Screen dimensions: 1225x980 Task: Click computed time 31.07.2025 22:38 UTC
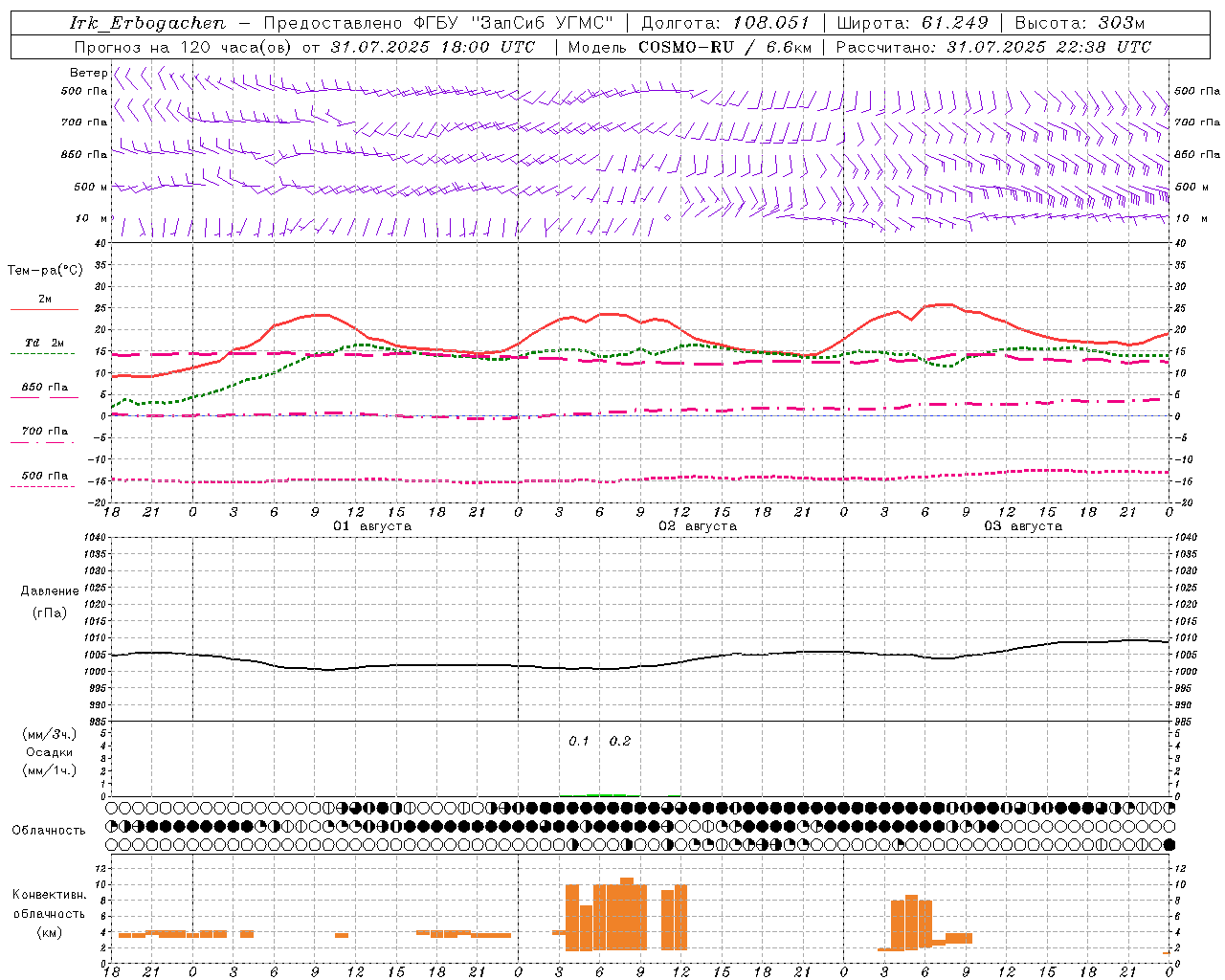click(x=1049, y=47)
